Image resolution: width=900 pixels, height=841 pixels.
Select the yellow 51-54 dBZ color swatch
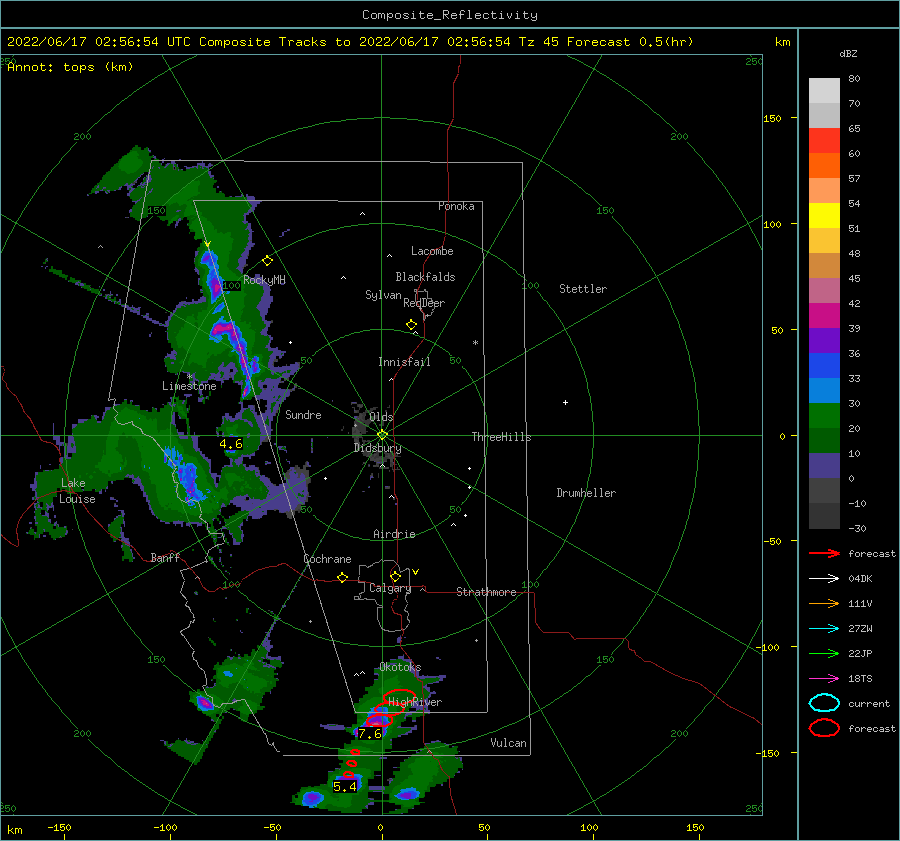tap(824, 215)
